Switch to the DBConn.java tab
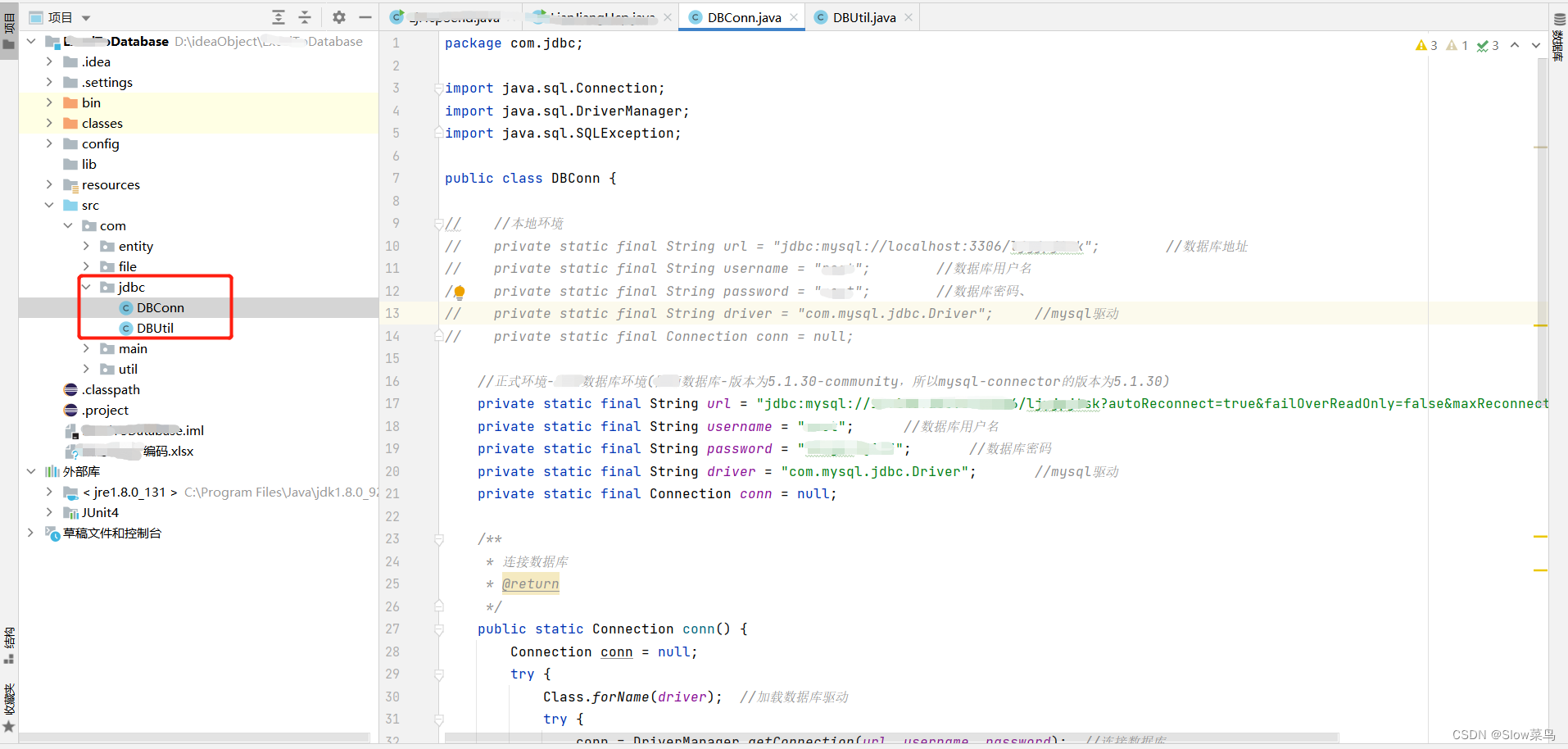Screen dimensions: 1568x749 744,17
